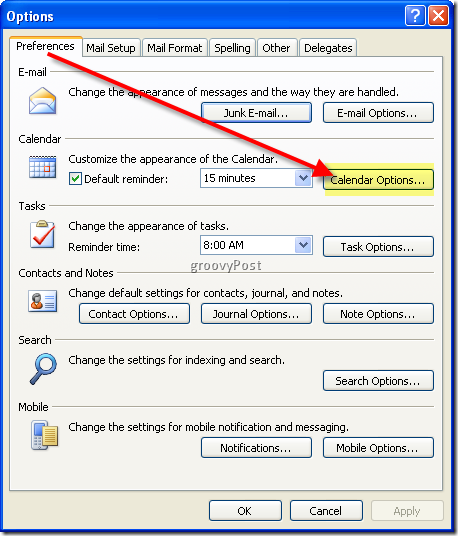The width and height of the screenshot is (458, 536).
Task: Open Task Options dialog
Action: tap(378, 247)
